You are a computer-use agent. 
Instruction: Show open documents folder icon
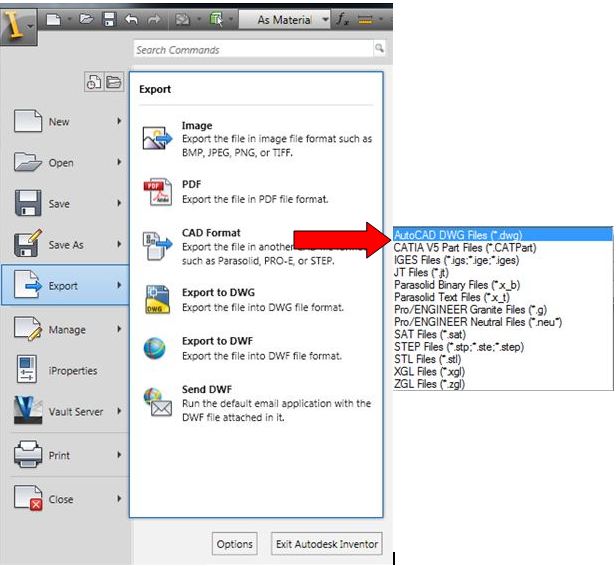[114, 82]
